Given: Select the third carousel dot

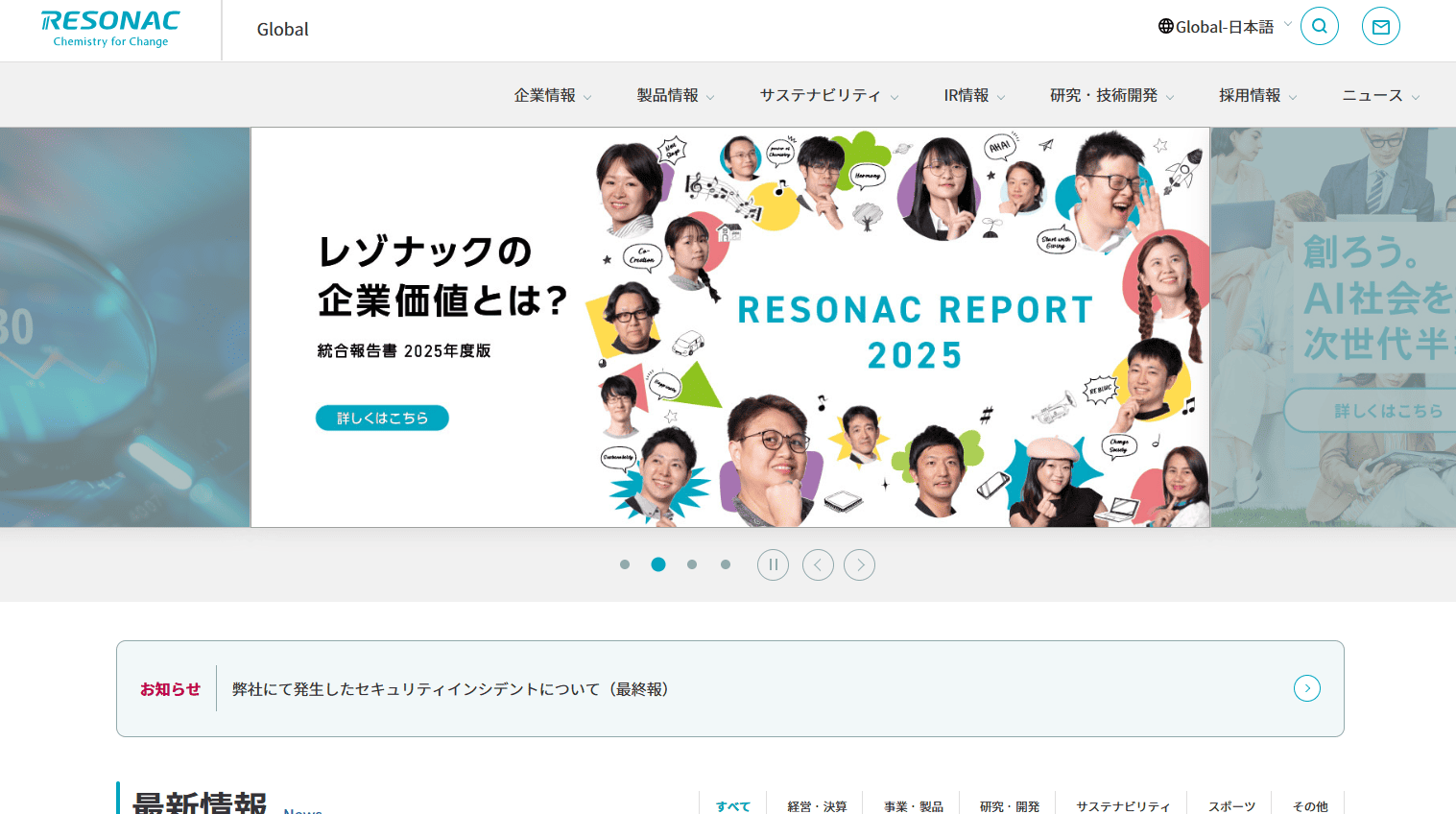Looking at the screenshot, I should pos(692,564).
